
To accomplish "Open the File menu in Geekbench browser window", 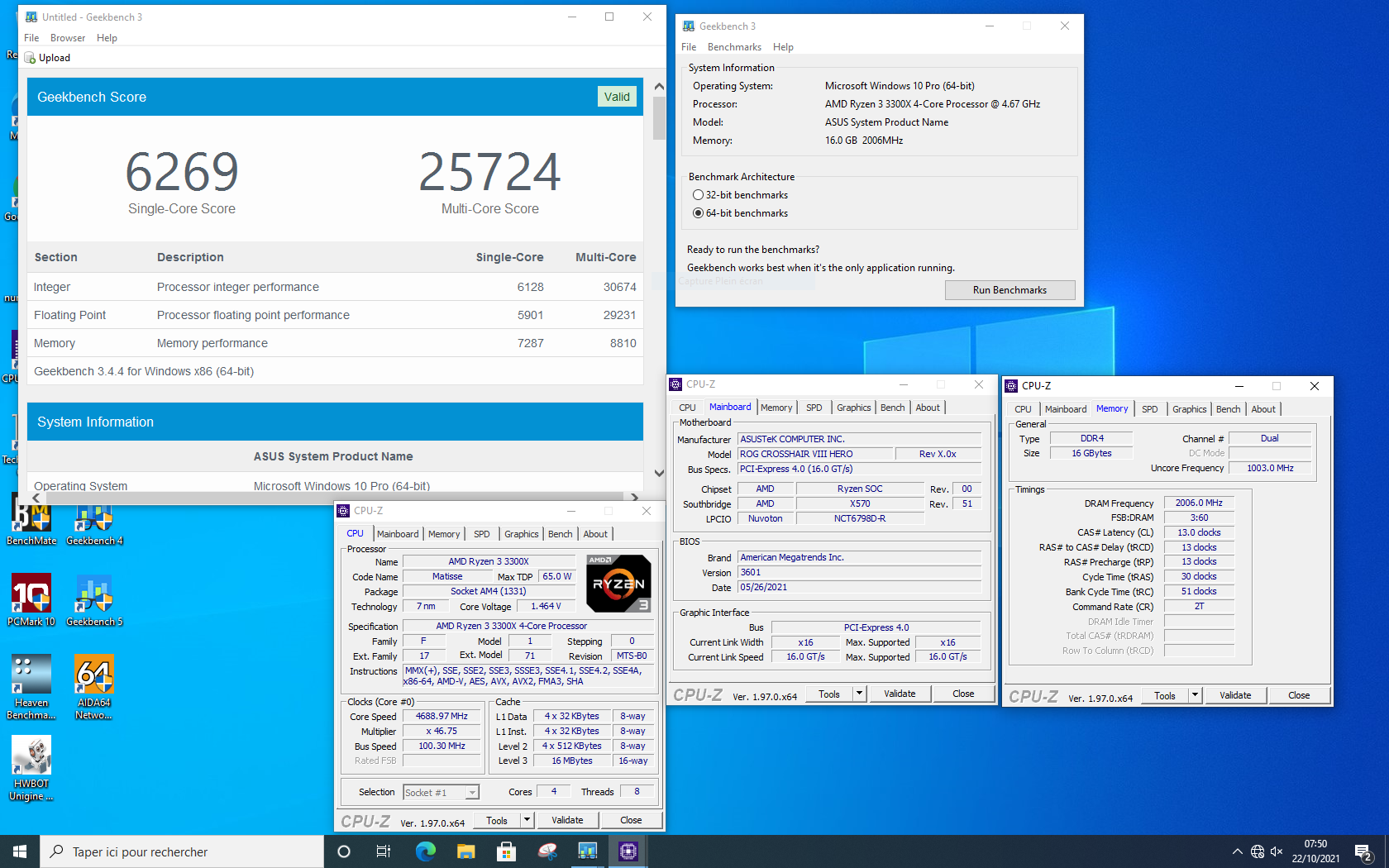I will (31, 38).
